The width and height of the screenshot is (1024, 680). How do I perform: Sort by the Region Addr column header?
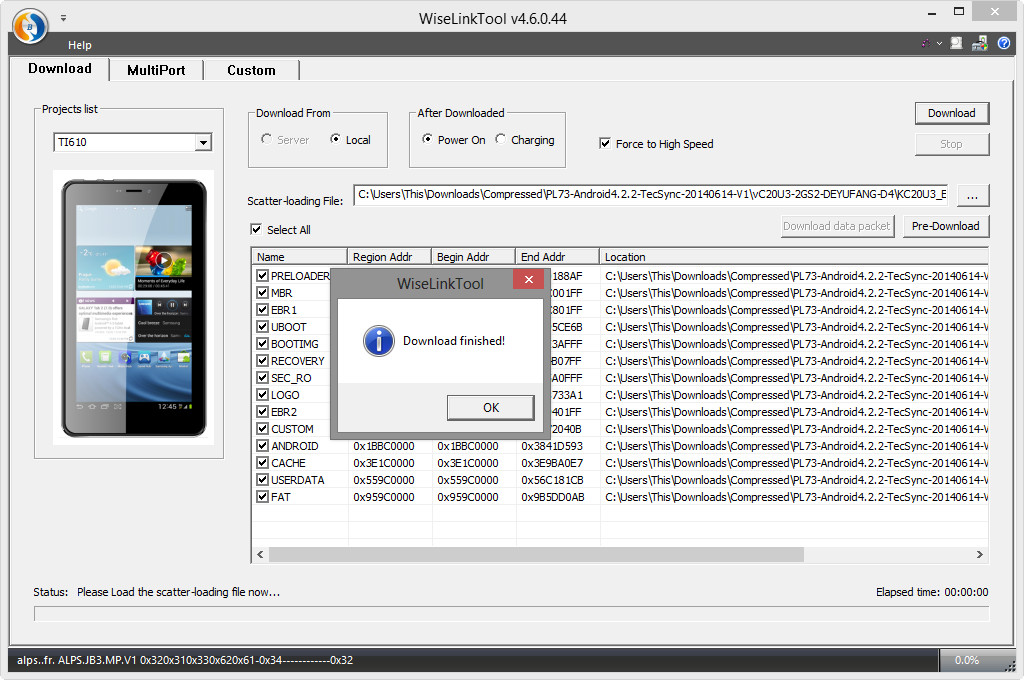coord(389,257)
